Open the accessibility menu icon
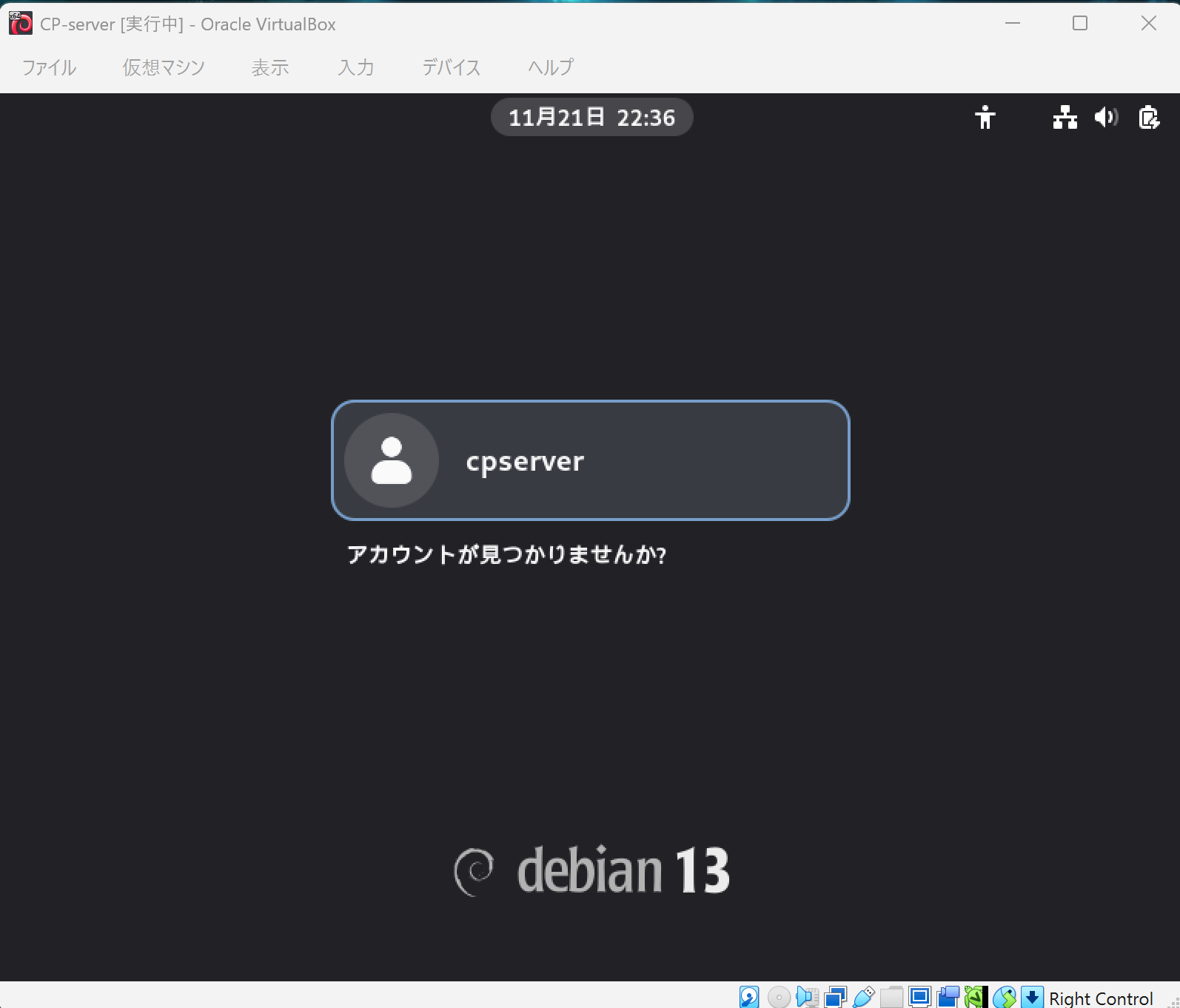The width and height of the screenshot is (1180, 1008). click(x=985, y=117)
